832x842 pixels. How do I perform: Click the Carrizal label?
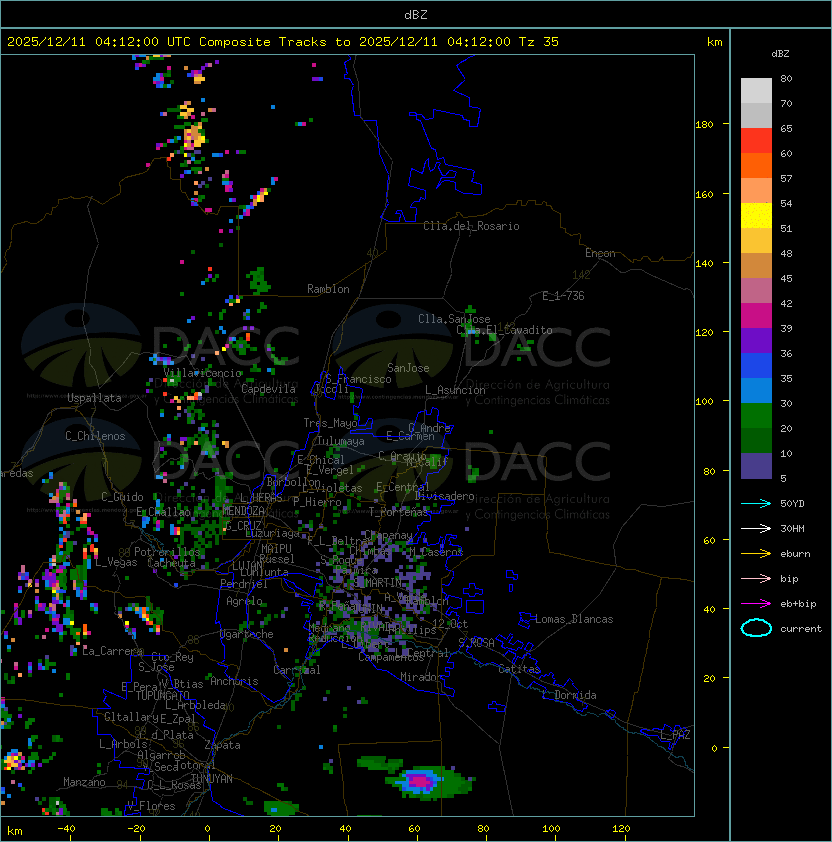click(297, 670)
